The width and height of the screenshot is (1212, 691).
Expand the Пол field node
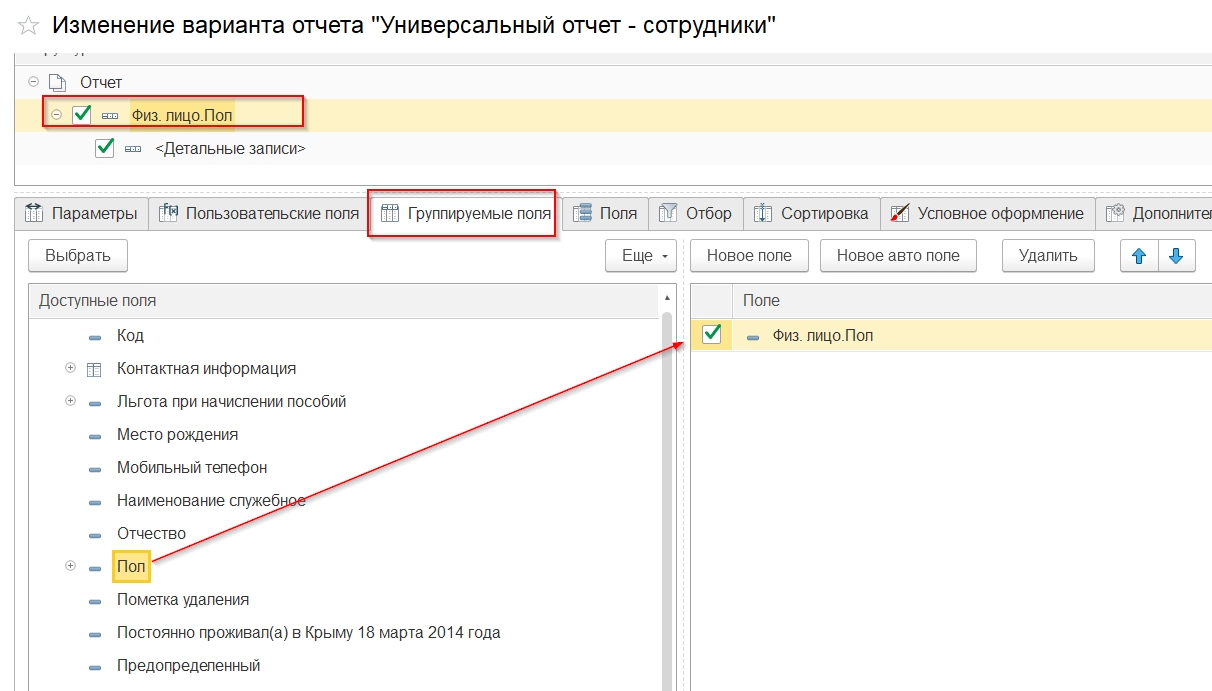click(70, 566)
